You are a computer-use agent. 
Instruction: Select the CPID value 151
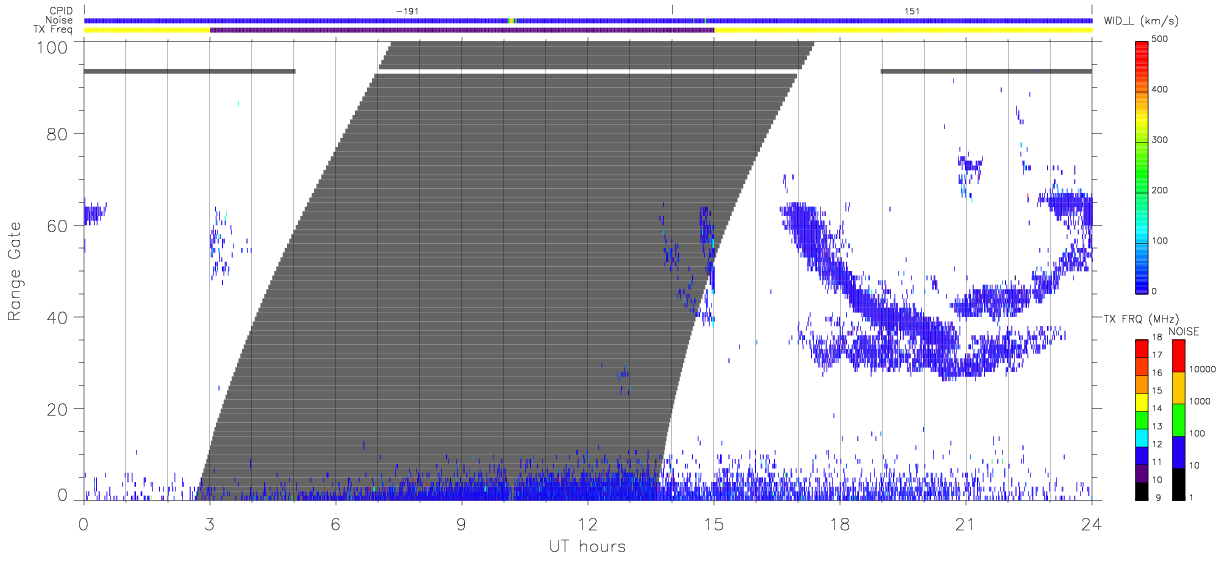[911, 11]
